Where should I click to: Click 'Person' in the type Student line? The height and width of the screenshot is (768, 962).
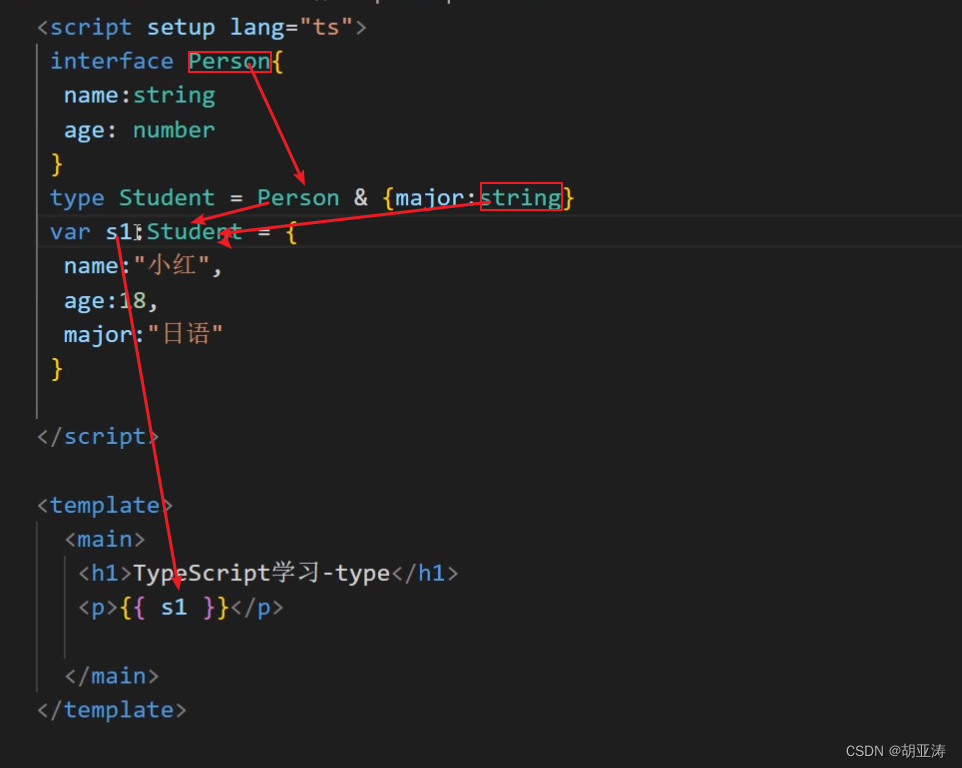[x=298, y=198]
